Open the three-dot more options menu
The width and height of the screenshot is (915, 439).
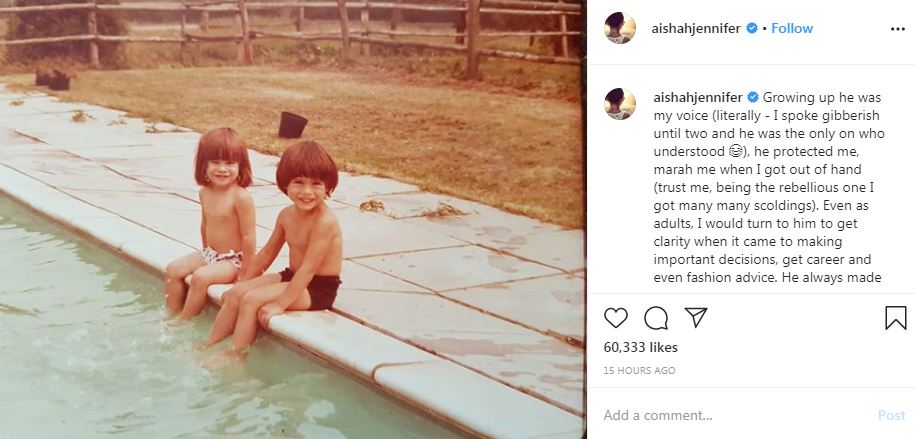(x=897, y=29)
